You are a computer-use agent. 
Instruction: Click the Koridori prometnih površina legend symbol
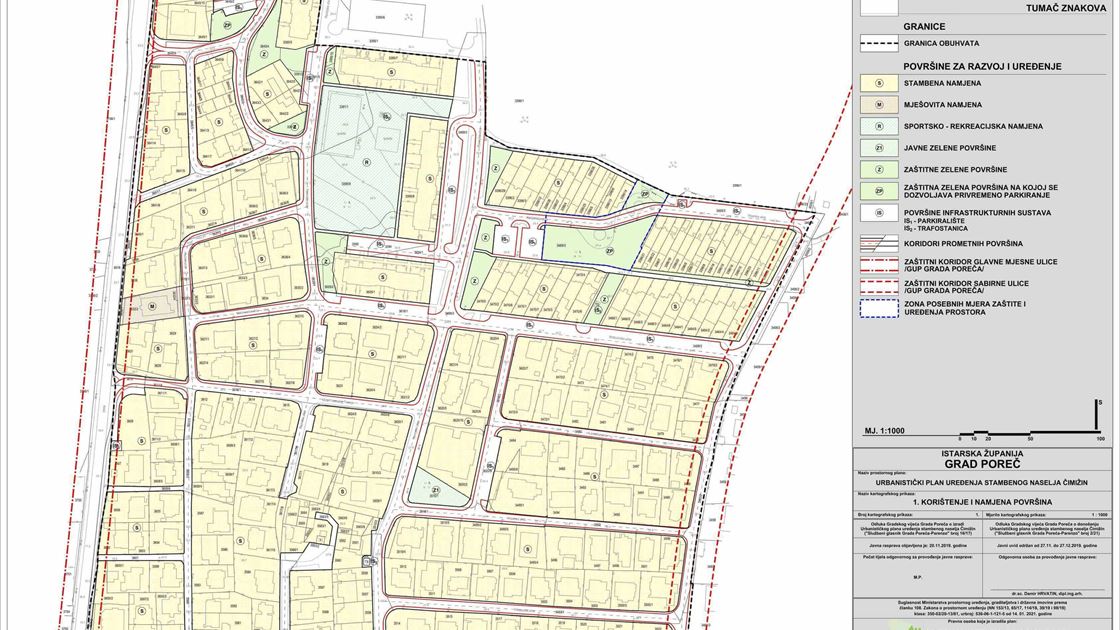click(x=879, y=242)
